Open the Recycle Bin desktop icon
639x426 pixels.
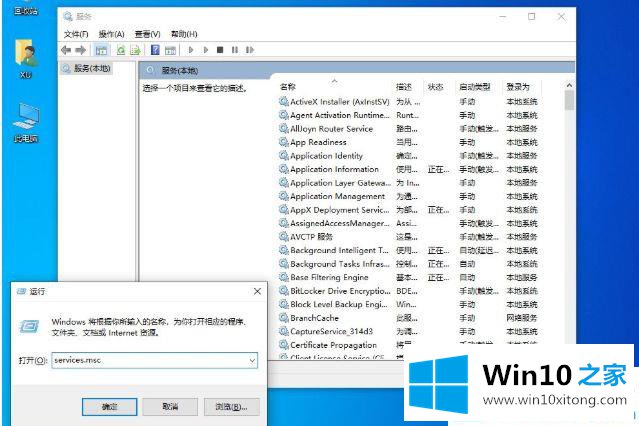(26, 8)
